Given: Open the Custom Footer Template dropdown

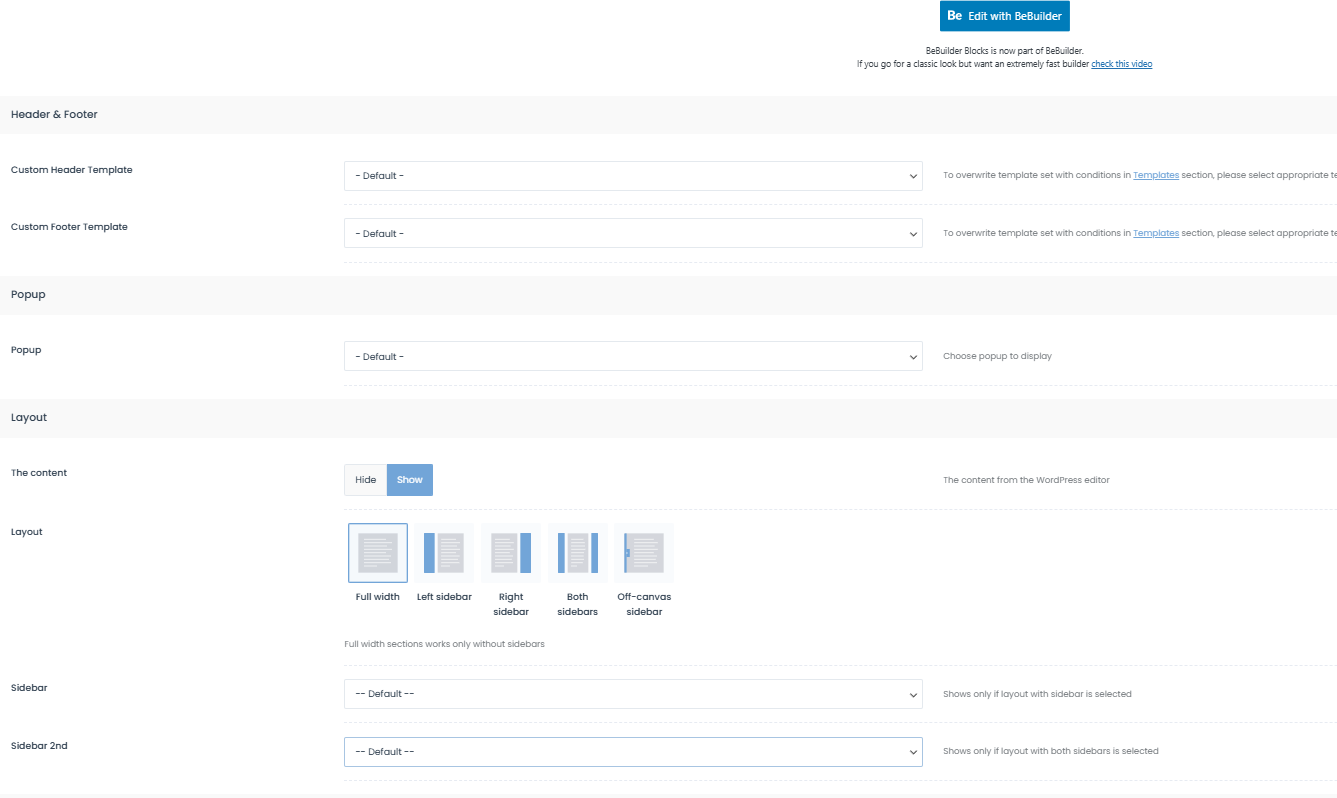Looking at the screenshot, I should click(633, 233).
